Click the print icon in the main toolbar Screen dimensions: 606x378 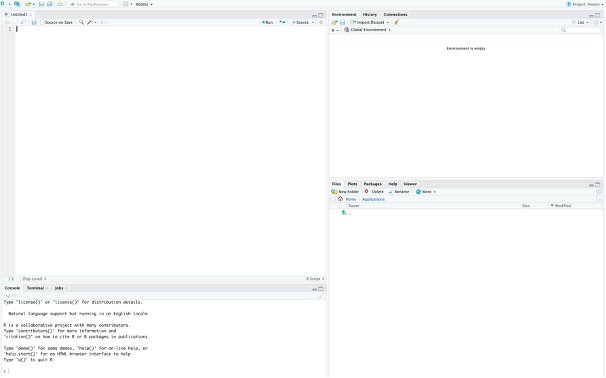pos(60,4)
